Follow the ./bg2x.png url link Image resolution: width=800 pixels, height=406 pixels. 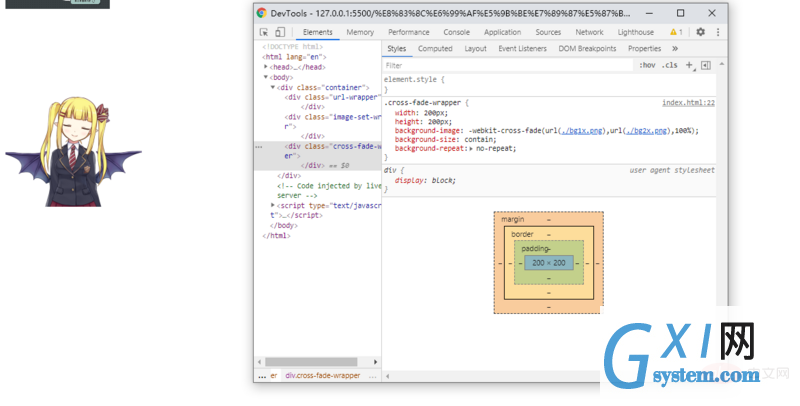click(x=646, y=131)
